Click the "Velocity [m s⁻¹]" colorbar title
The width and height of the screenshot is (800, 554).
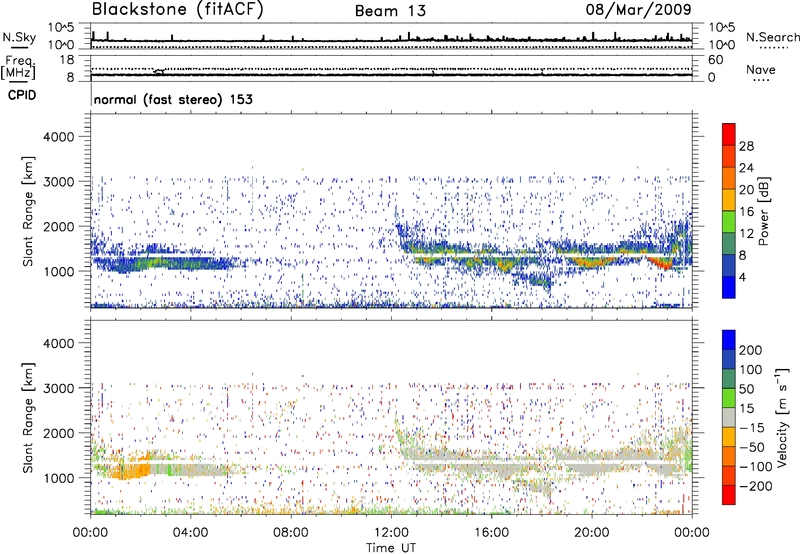pos(782,417)
